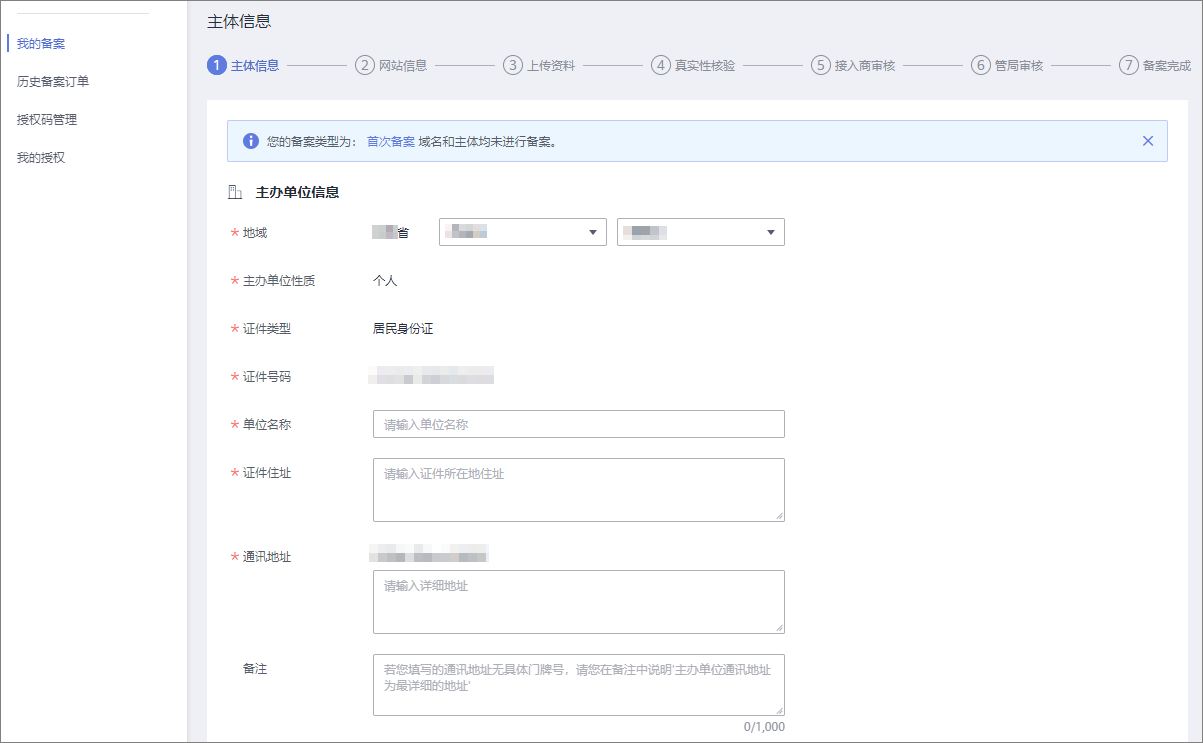Click the 单位名称 input field
1203x743 pixels.
[x=578, y=423]
